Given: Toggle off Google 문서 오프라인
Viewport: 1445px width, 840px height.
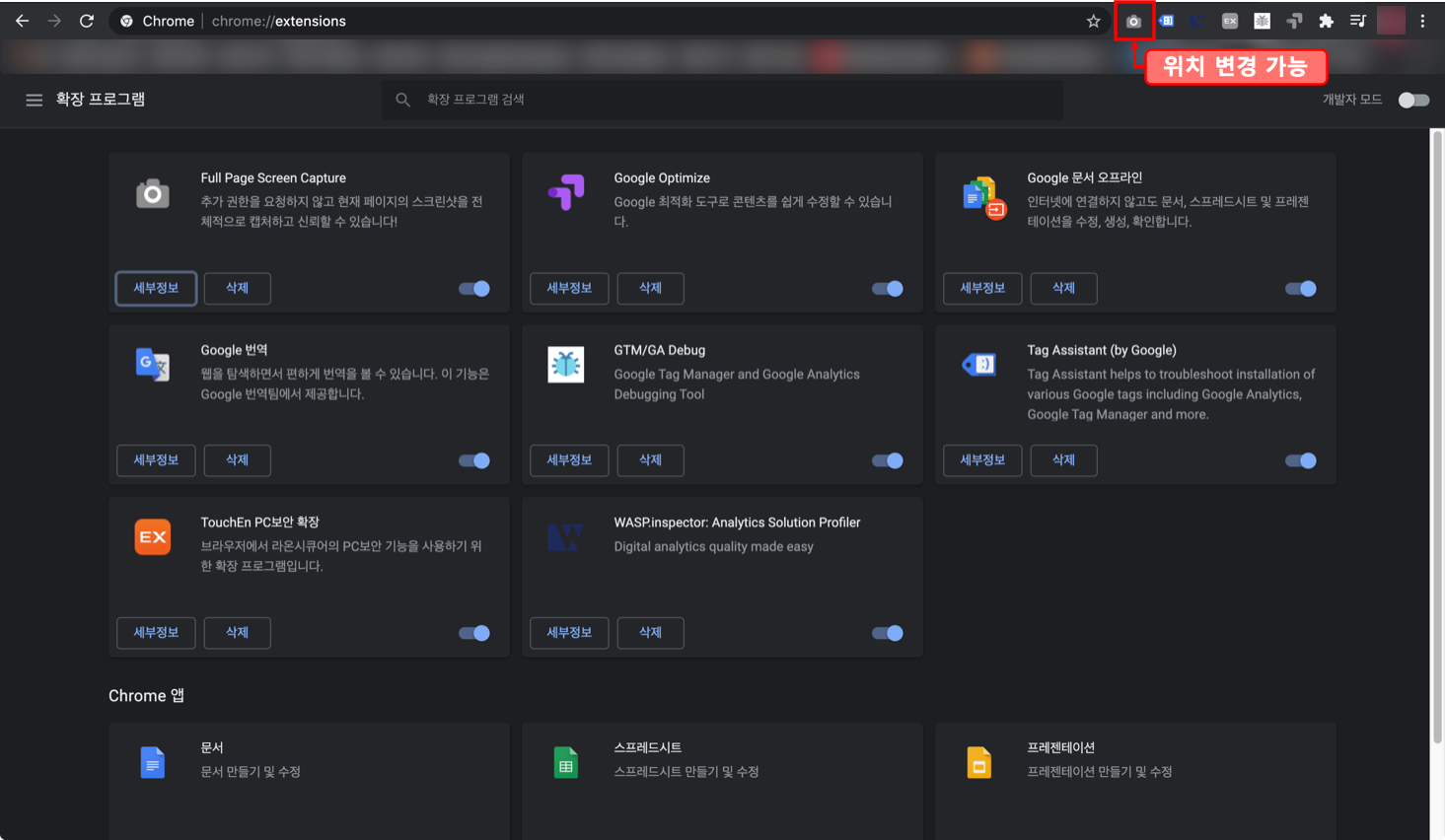Looking at the screenshot, I should click(x=1301, y=289).
